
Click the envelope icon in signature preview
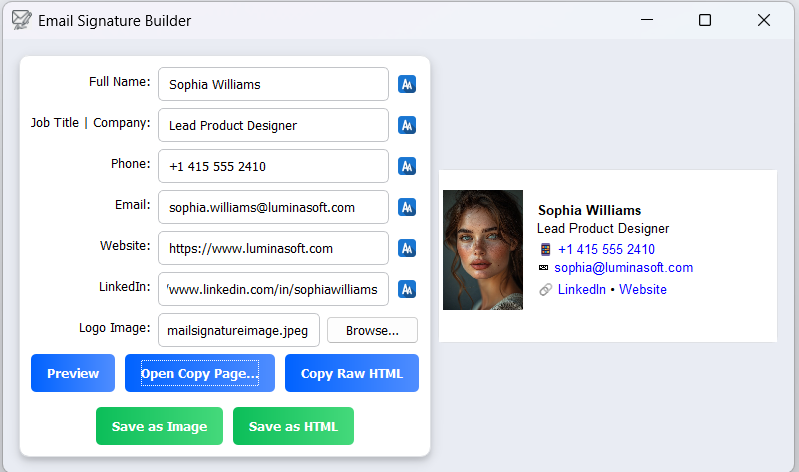tap(544, 268)
